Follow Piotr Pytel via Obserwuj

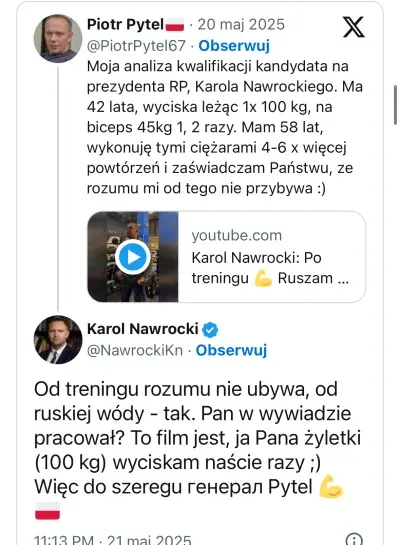234,46
